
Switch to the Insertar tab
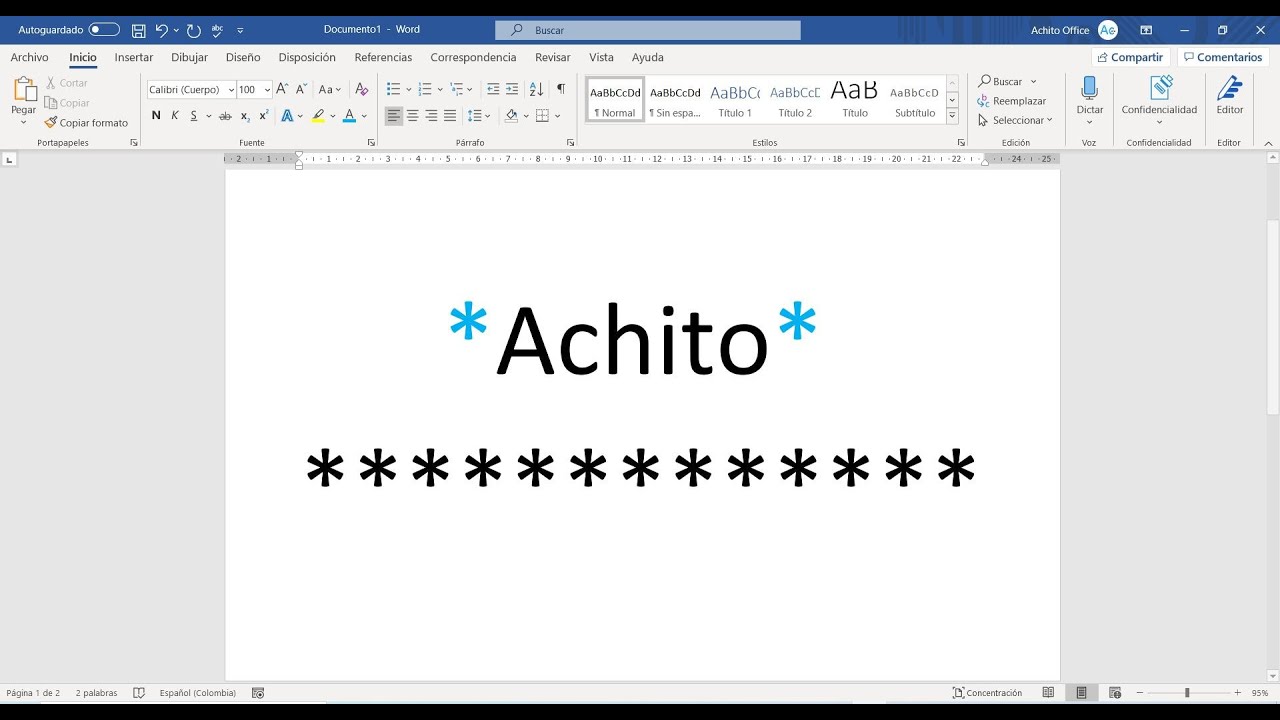coord(134,57)
